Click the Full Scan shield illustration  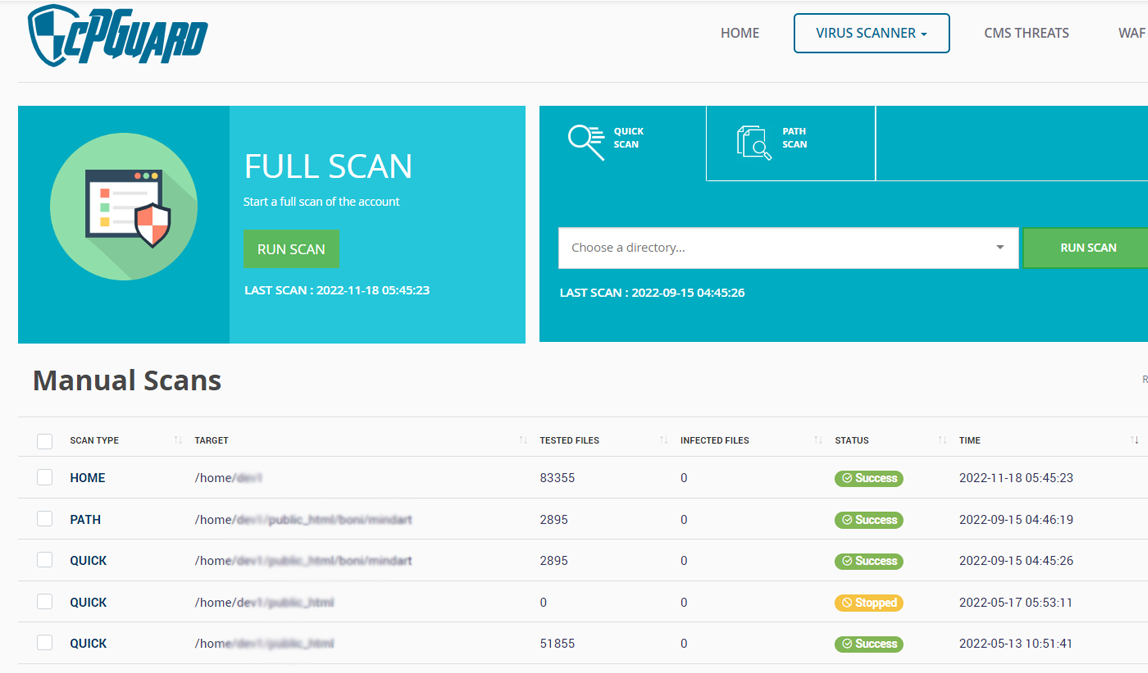point(124,207)
